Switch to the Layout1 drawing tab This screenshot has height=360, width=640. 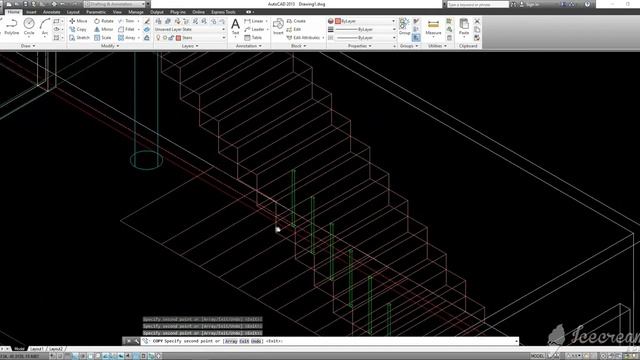pyautogui.click(x=37, y=349)
